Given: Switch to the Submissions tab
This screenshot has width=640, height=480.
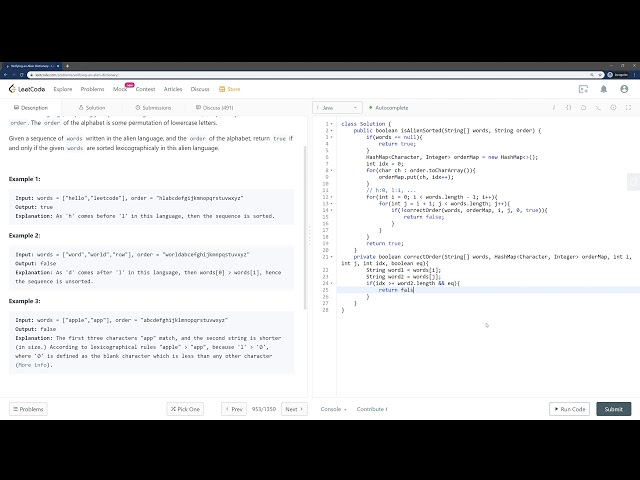Looking at the screenshot, I should 153,108.
